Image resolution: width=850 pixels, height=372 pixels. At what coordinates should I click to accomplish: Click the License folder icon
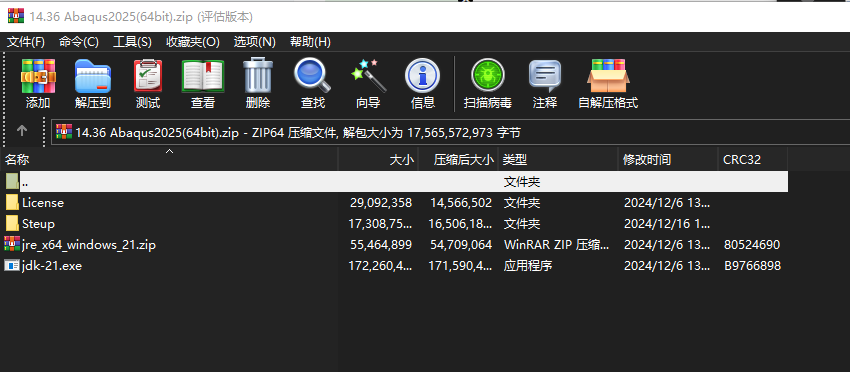tap(12, 203)
